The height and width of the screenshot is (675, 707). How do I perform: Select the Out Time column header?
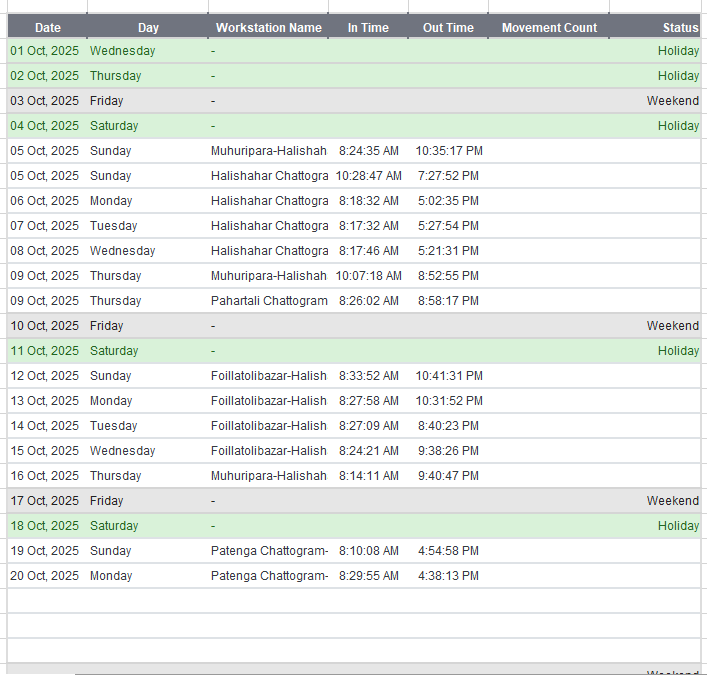(448, 28)
